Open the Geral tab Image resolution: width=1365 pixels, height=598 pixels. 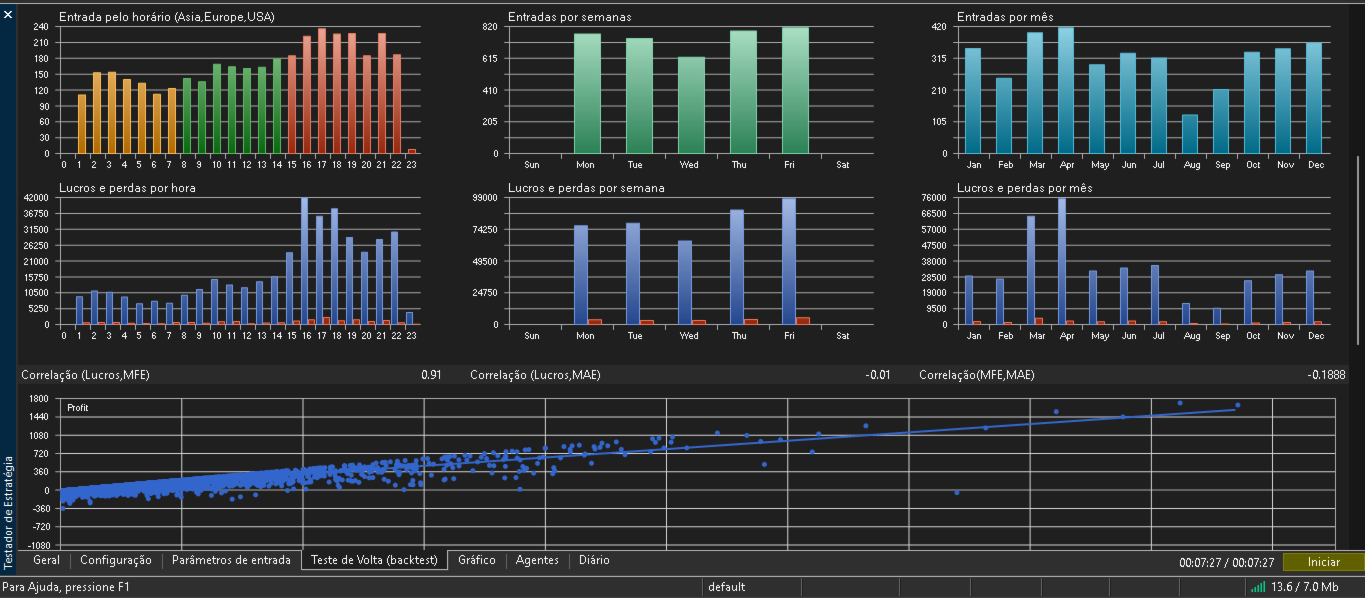(47, 561)
